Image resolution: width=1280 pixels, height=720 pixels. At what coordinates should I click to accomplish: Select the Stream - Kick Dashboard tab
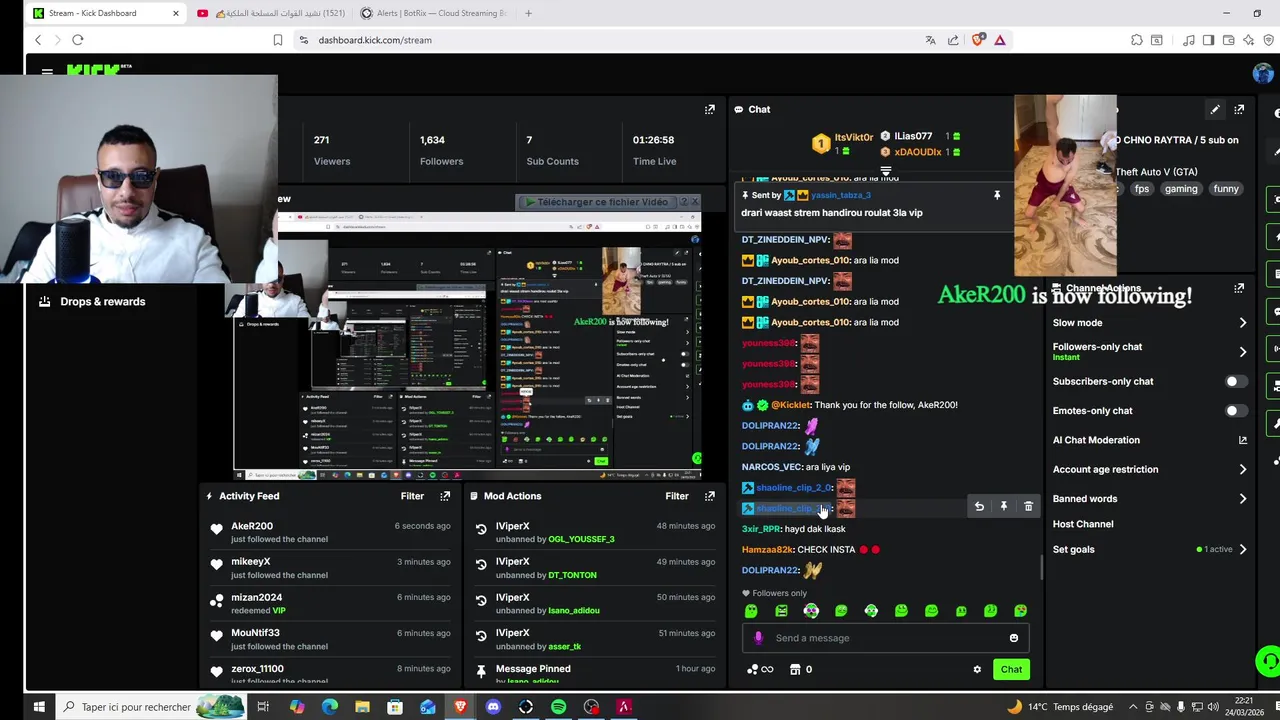tap(105, 13)
